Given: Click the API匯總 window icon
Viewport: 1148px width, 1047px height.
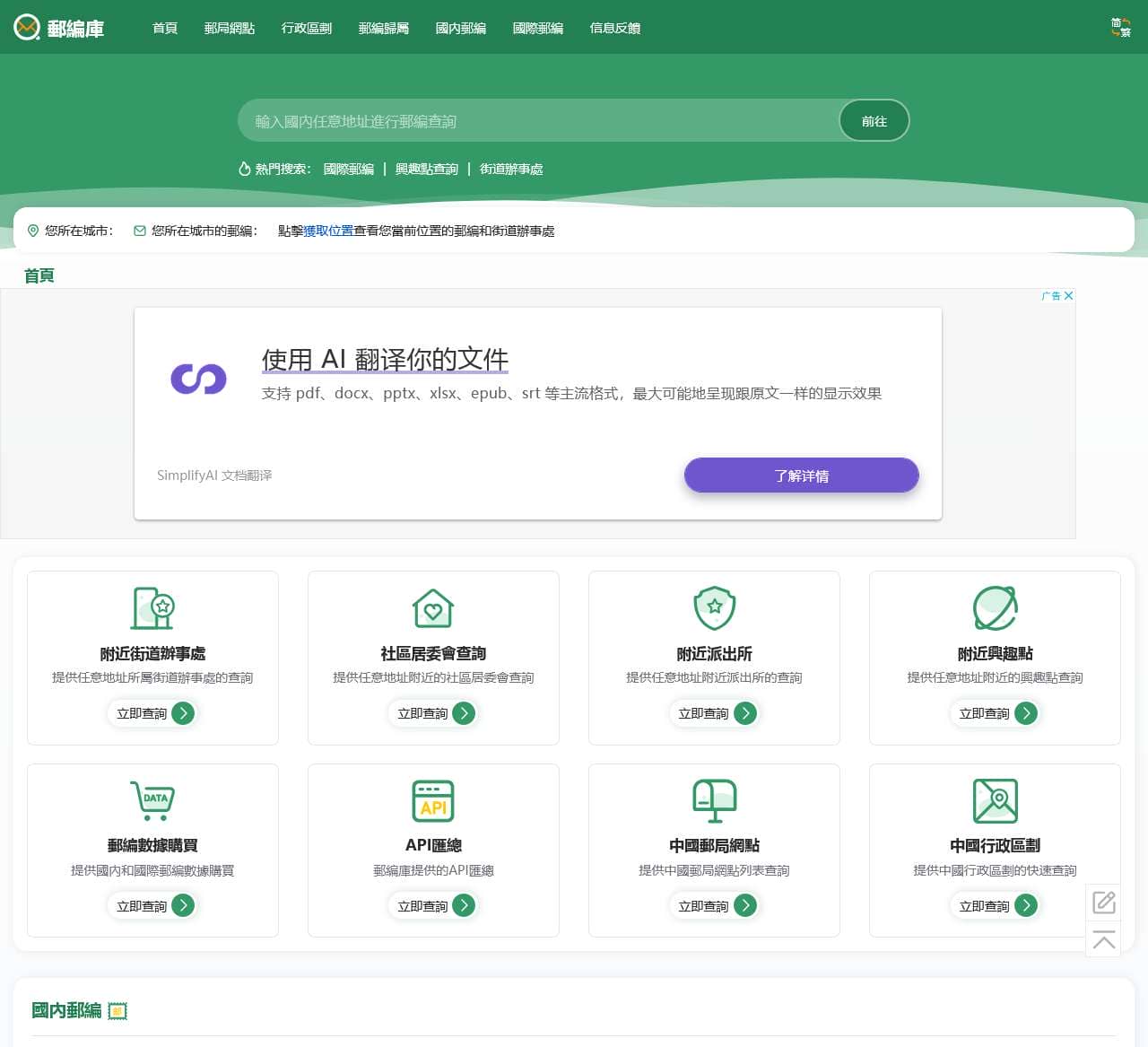Looking at the screenshot, I should pos(433,800).
